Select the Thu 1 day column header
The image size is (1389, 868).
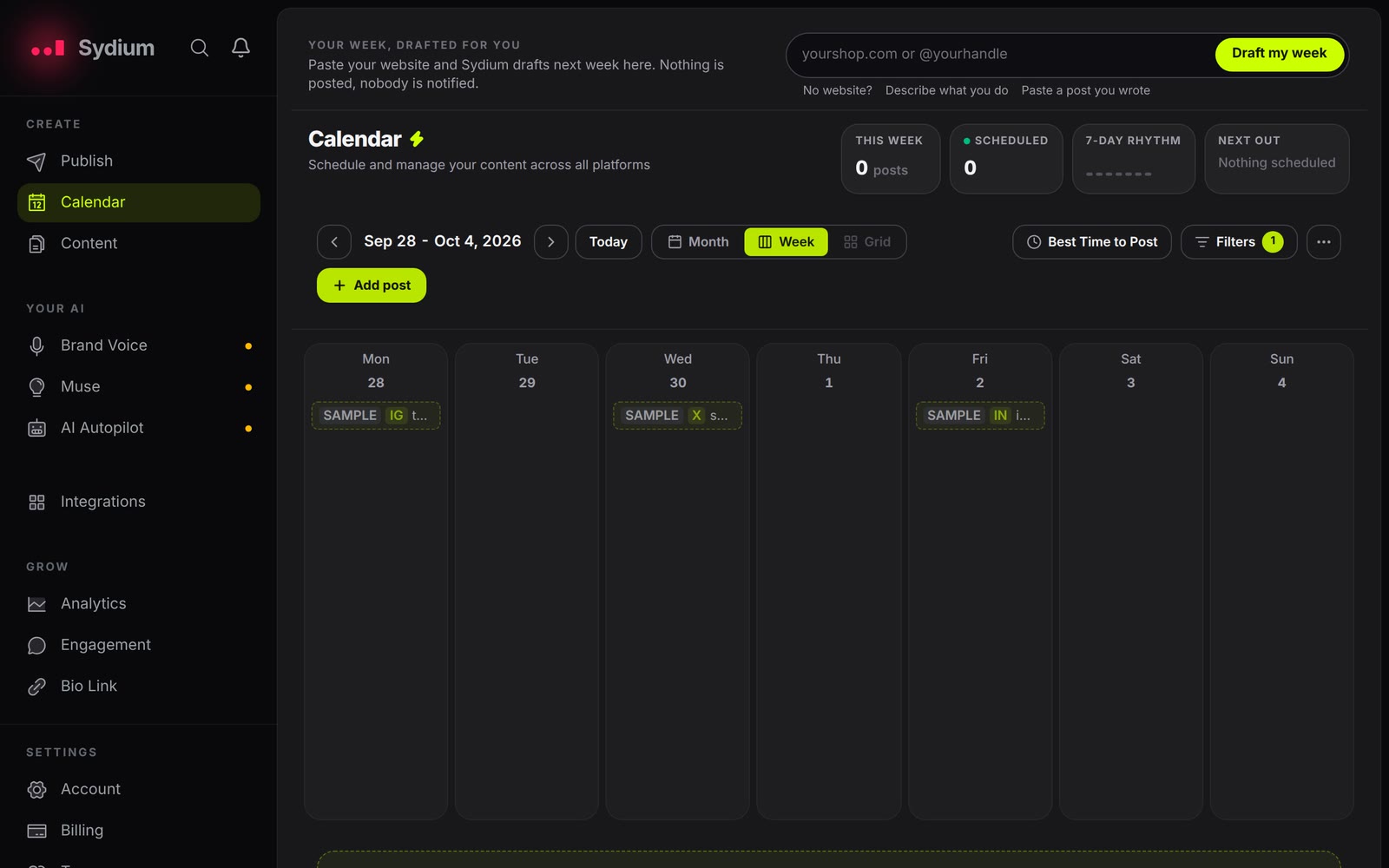tap(829, 371)
